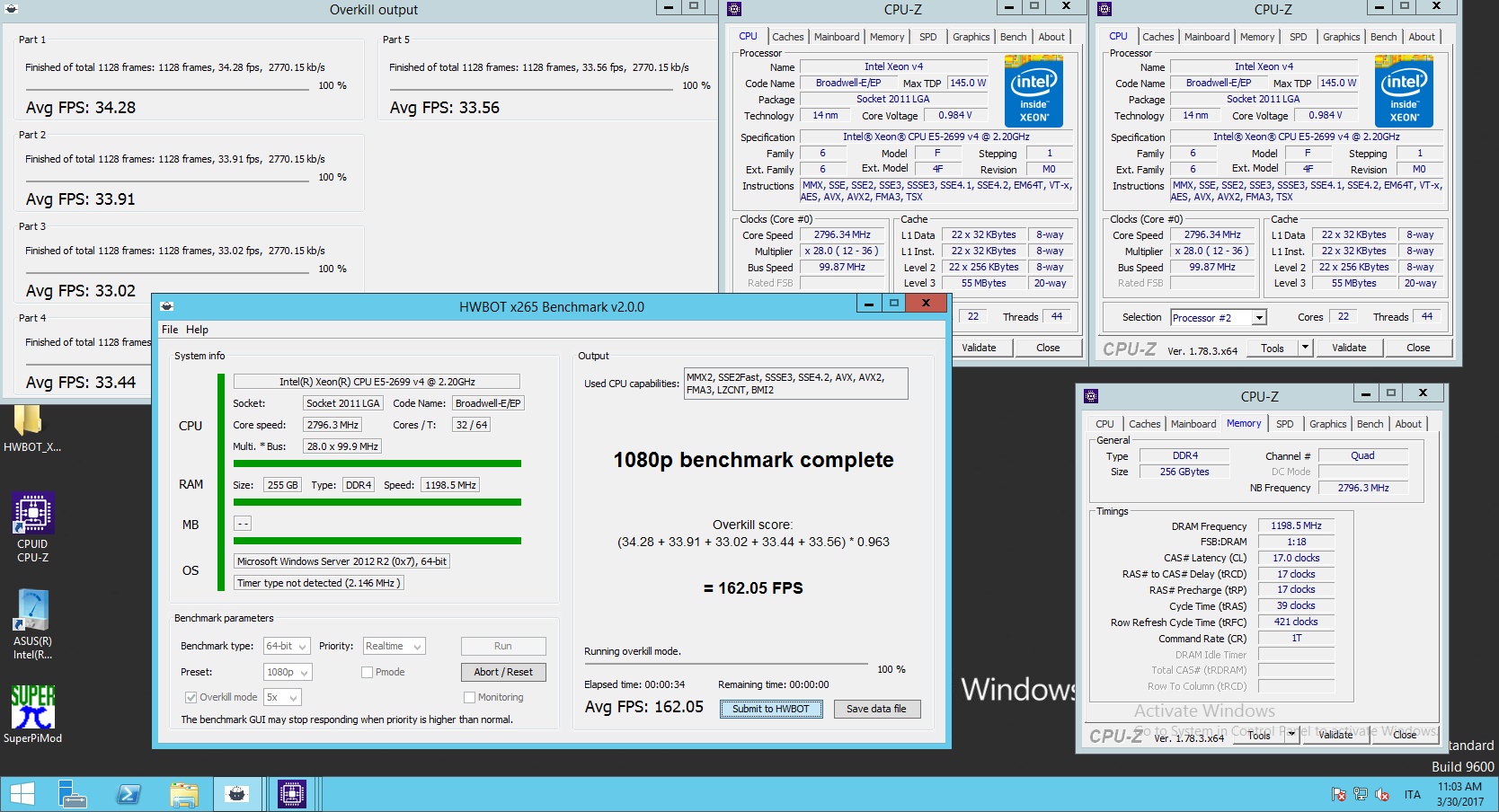
Task: Enable the Pmode checkbox
Action: pos(367,672)
